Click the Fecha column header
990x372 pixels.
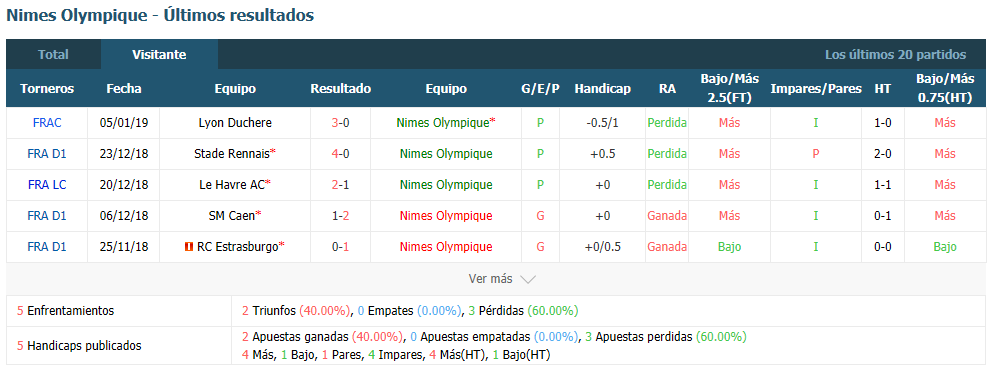click(x=124, y=88)
